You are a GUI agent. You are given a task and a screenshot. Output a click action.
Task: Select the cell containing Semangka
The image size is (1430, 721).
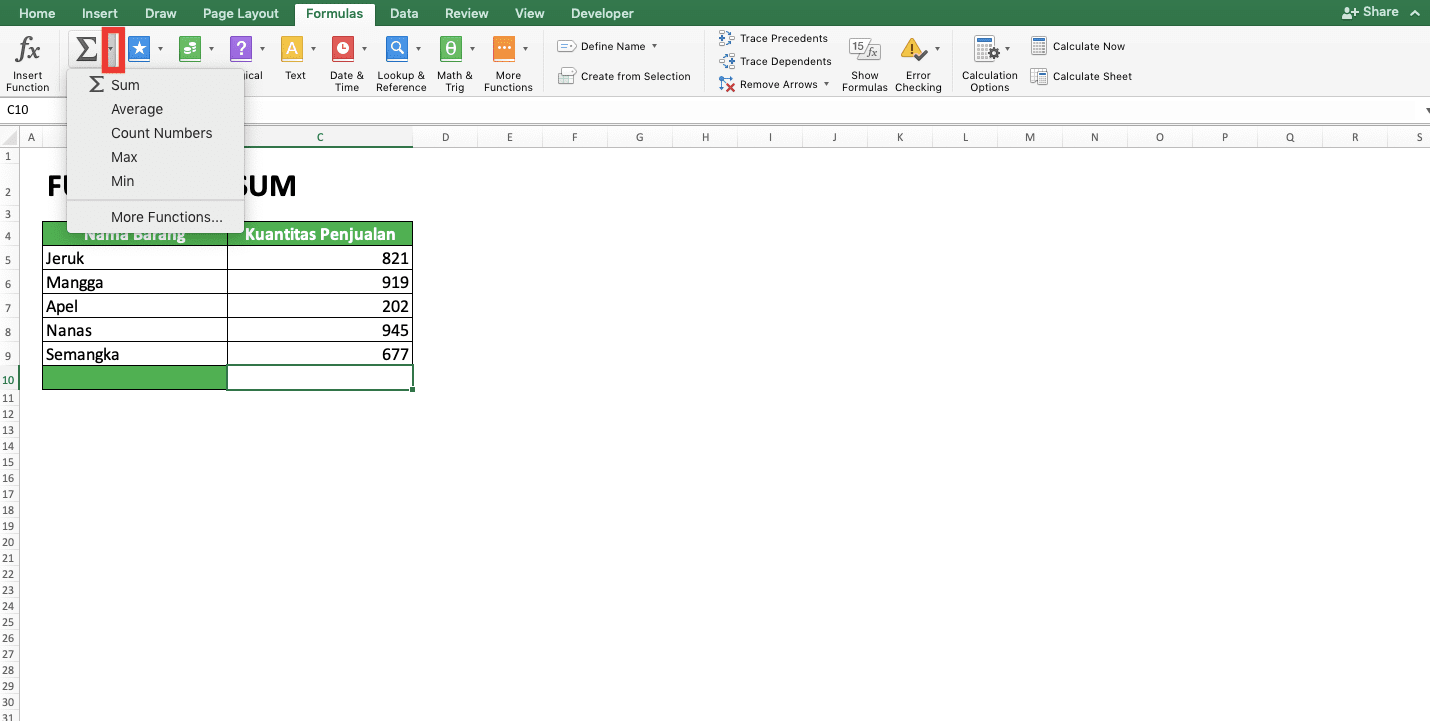pos(135,354)
